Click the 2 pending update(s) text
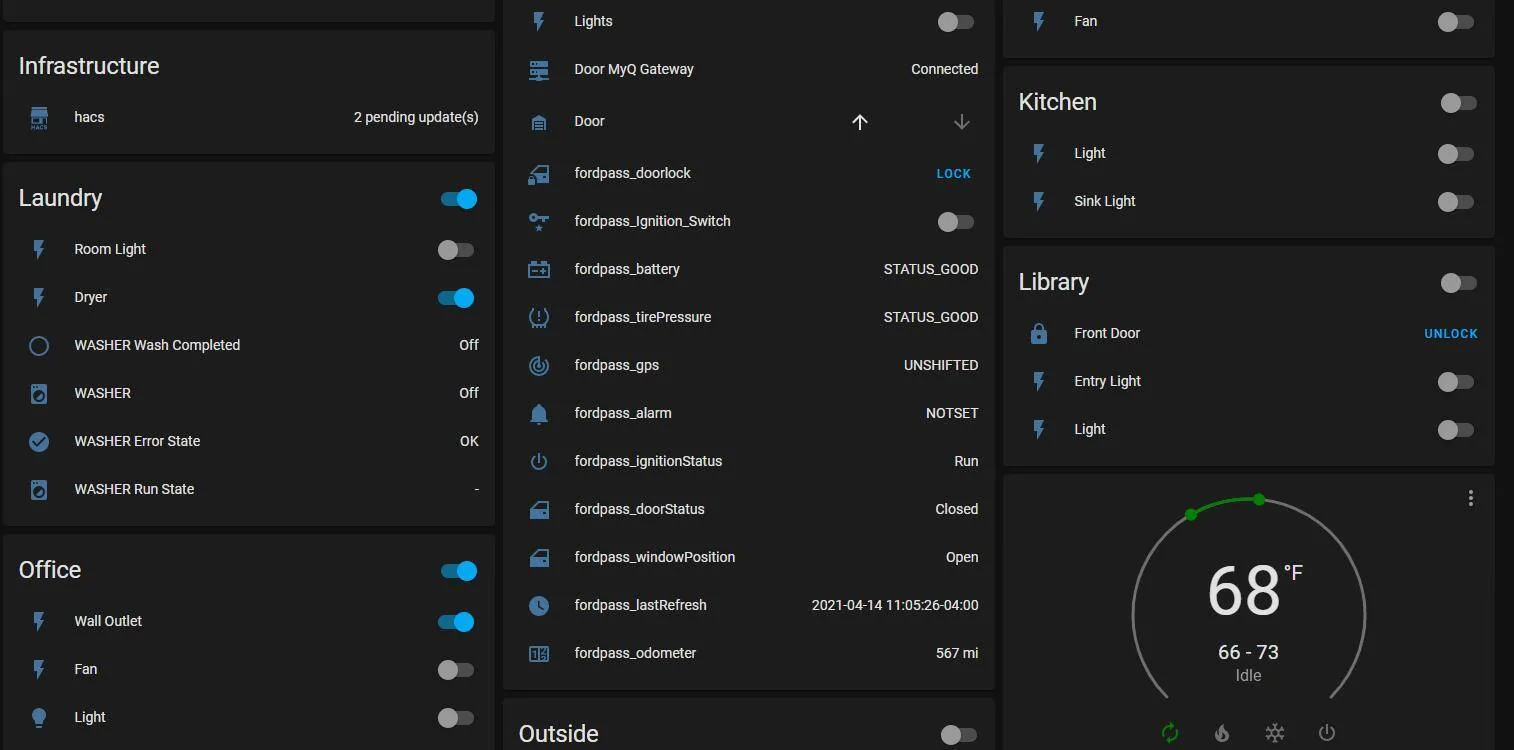 point(416,117)
